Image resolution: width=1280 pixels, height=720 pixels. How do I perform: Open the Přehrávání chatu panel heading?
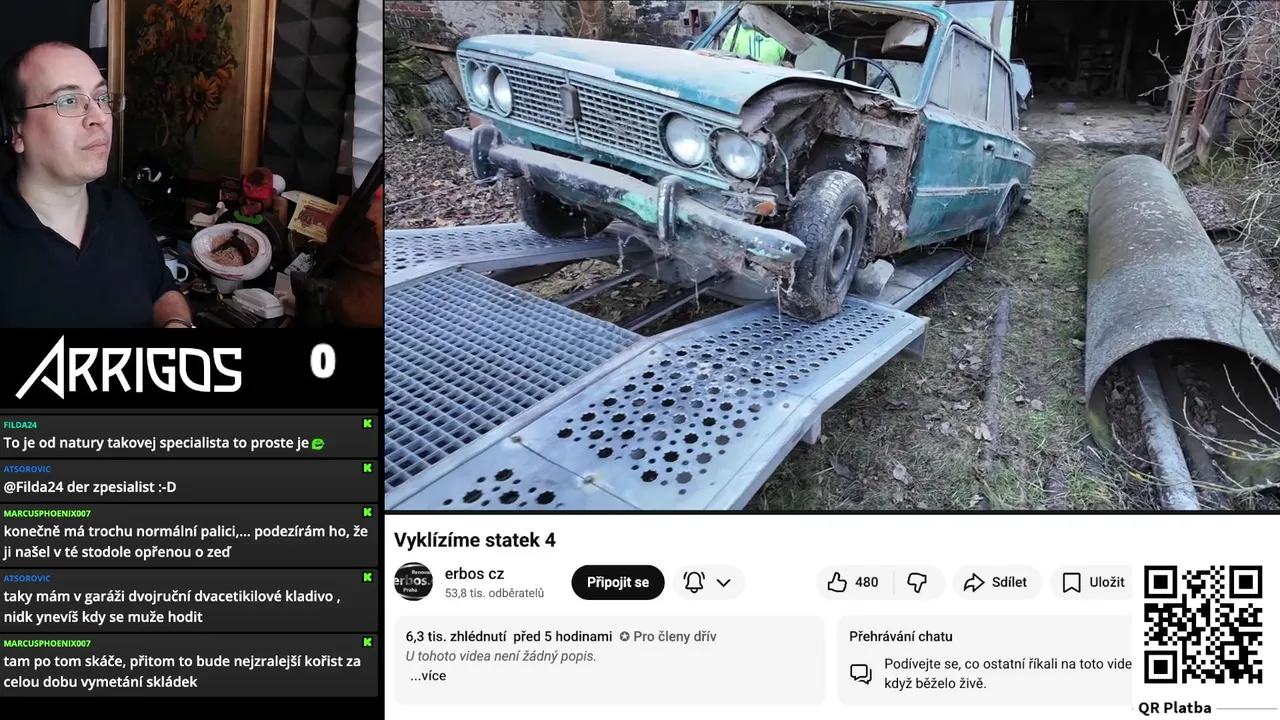(901, 636)
